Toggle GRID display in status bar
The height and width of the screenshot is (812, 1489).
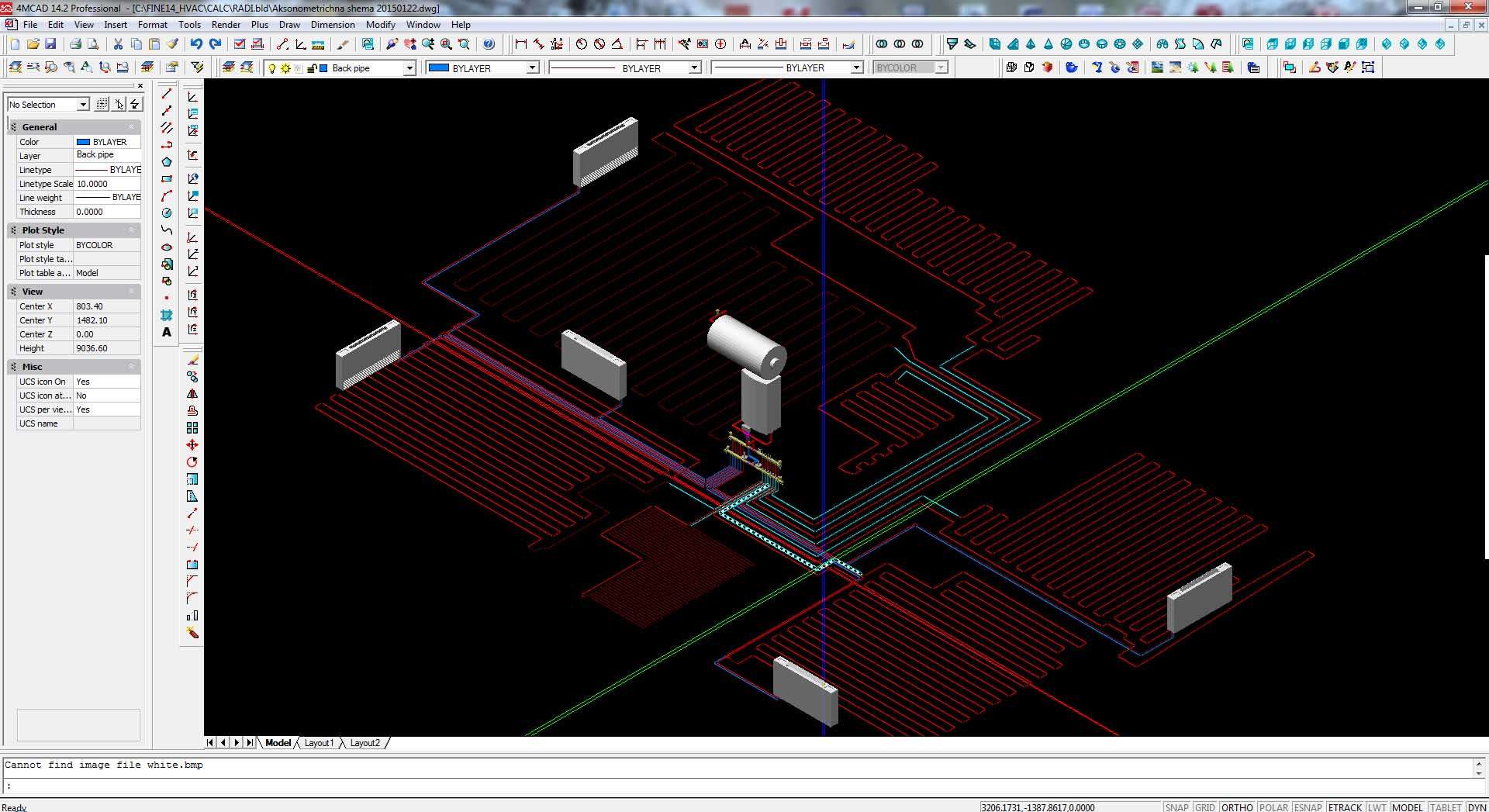[x=1204, y=807]
